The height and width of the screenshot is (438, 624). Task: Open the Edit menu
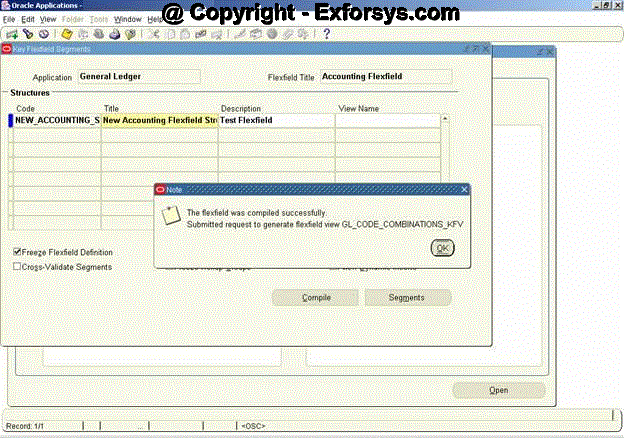[28, 19]
